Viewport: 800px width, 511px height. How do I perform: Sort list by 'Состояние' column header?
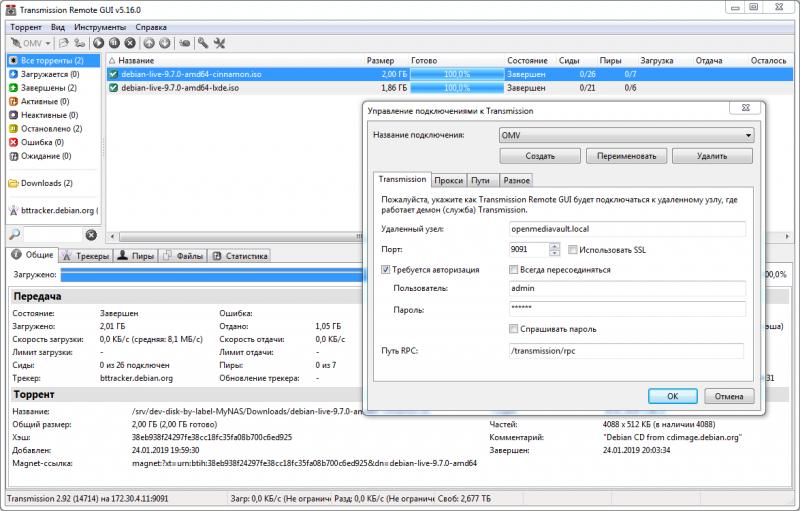[530, 61]
